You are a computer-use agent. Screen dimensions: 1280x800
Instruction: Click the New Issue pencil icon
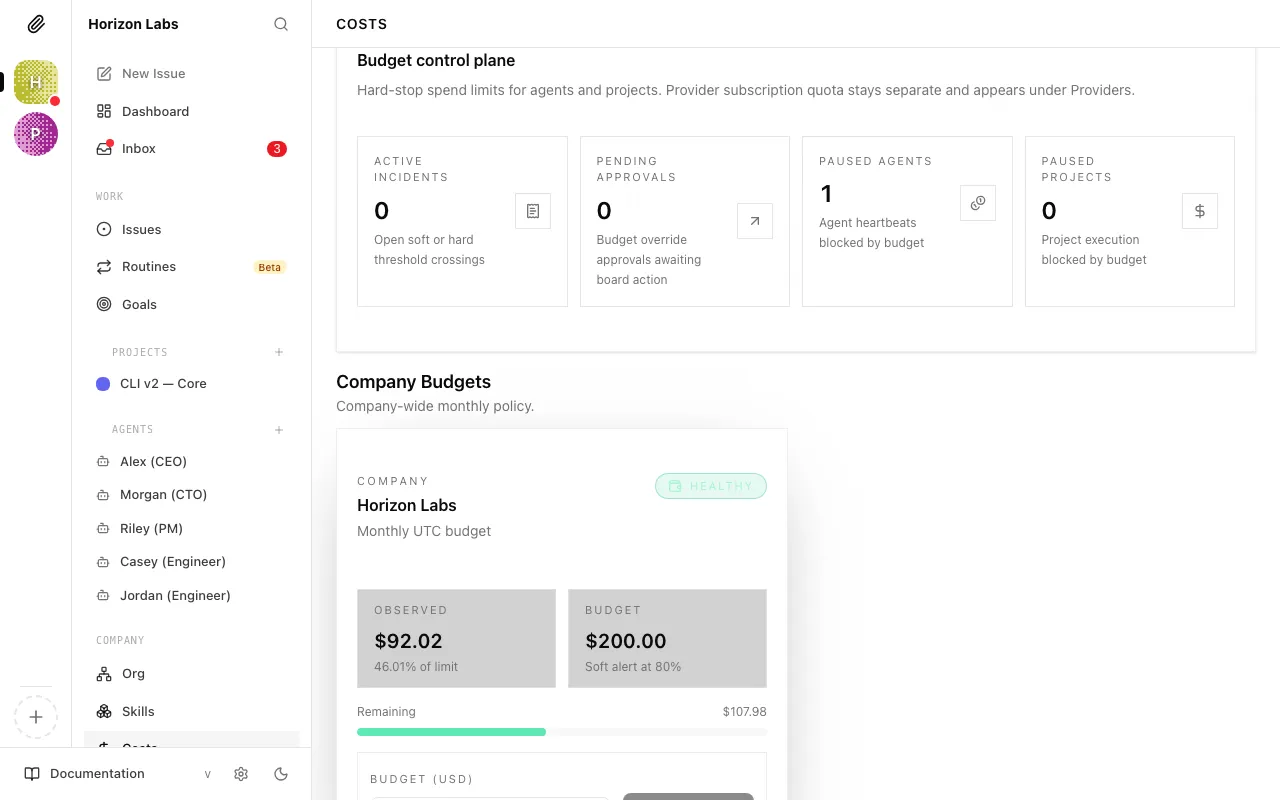coord(104,74)
